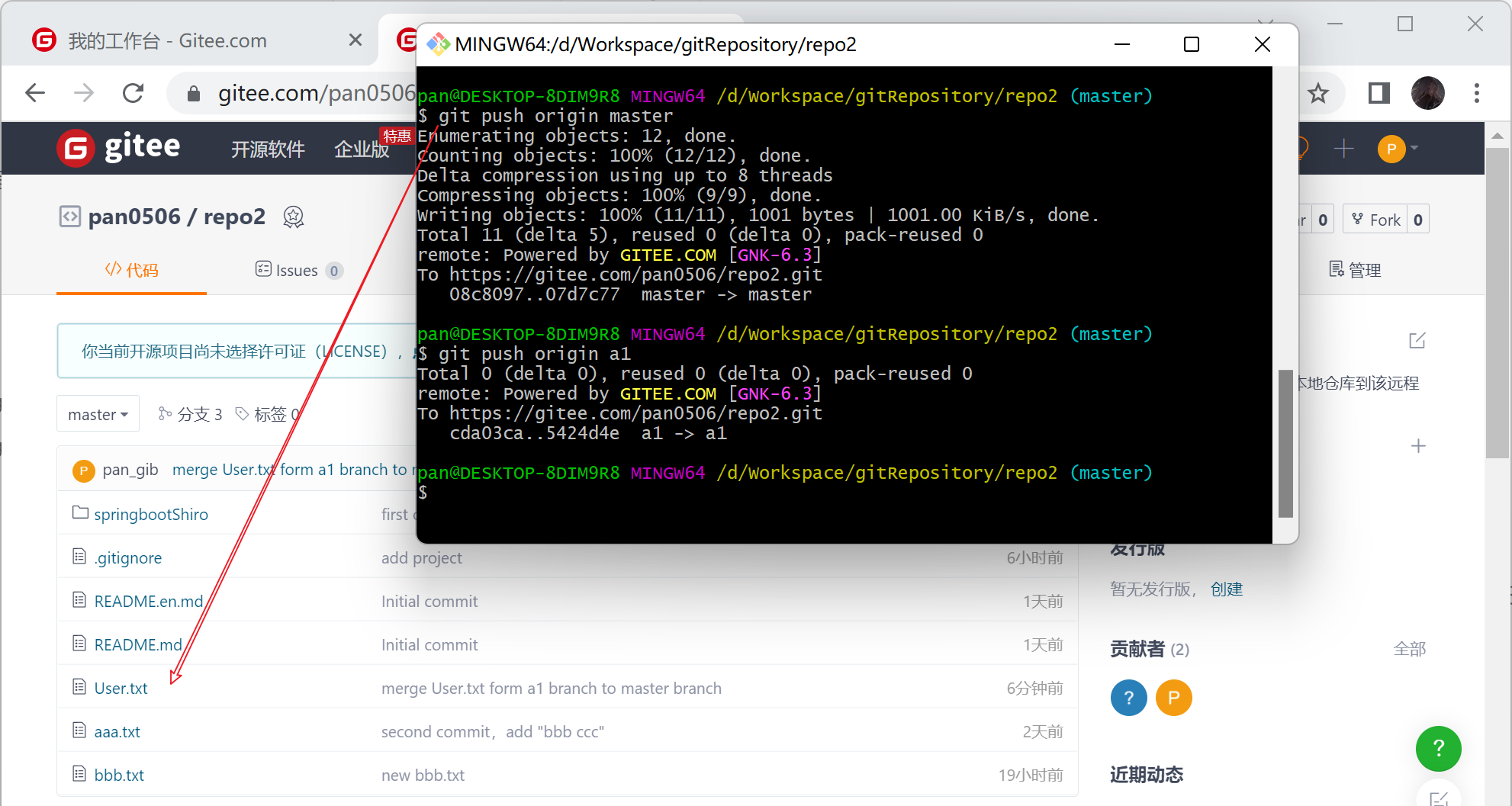
Task: Open browser side panel icon
Action: 1378,94
